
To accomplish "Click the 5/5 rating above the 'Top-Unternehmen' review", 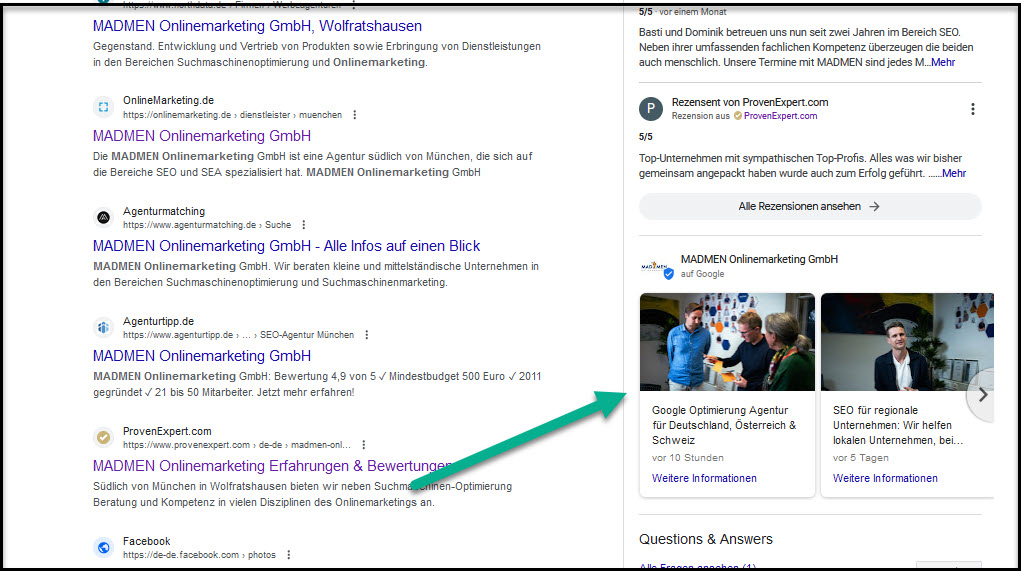I will click(x=645, y=137).
